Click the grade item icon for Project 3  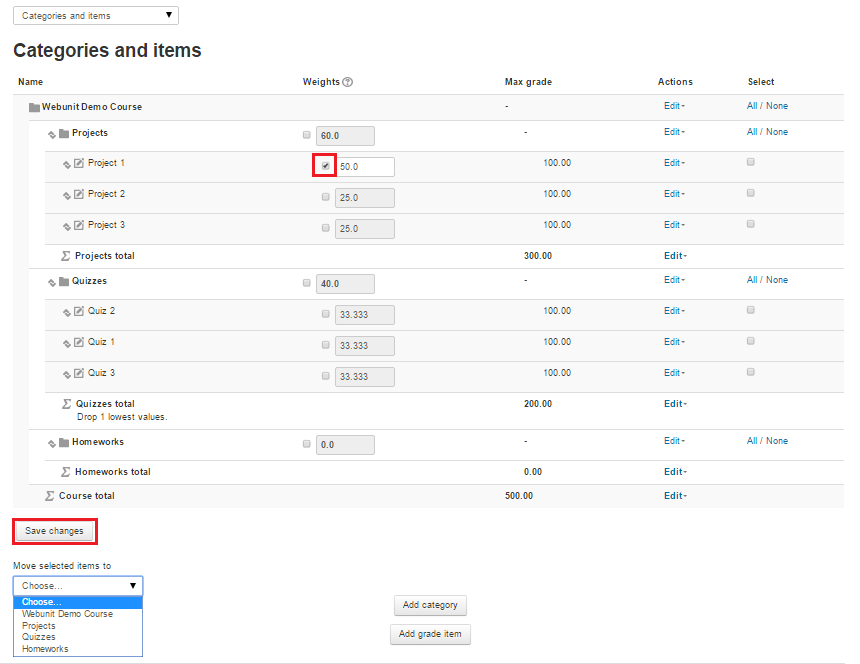point(79,226)
